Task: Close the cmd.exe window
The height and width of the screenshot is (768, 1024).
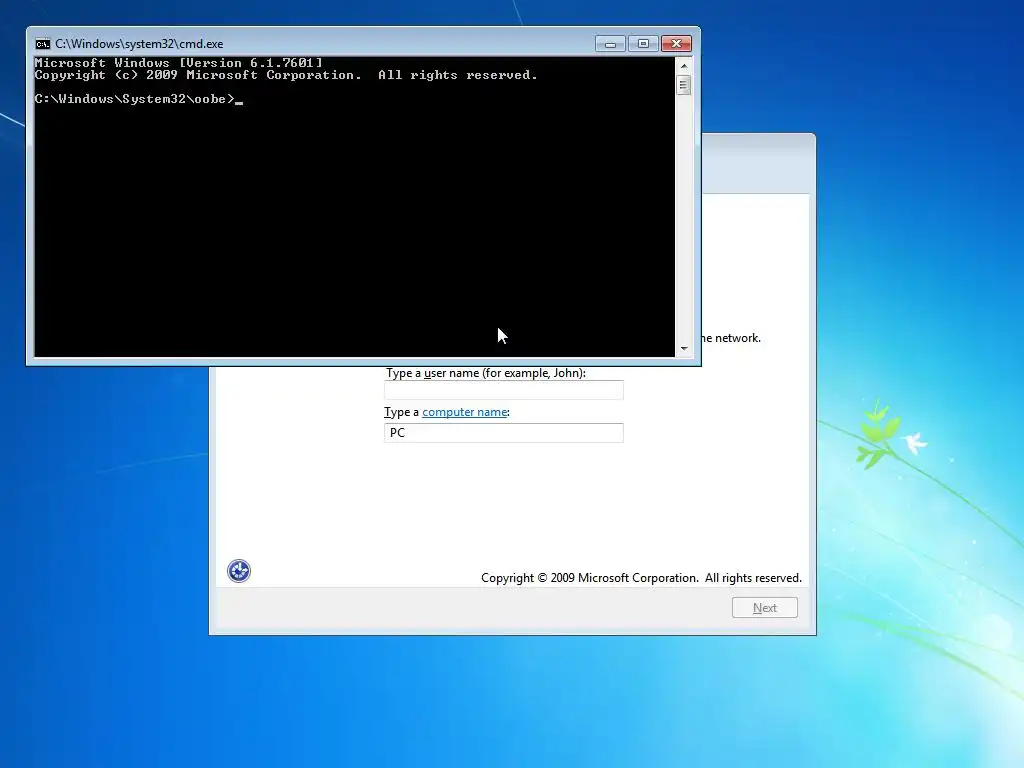Action: pyautogui.click(x=677, y=44)
